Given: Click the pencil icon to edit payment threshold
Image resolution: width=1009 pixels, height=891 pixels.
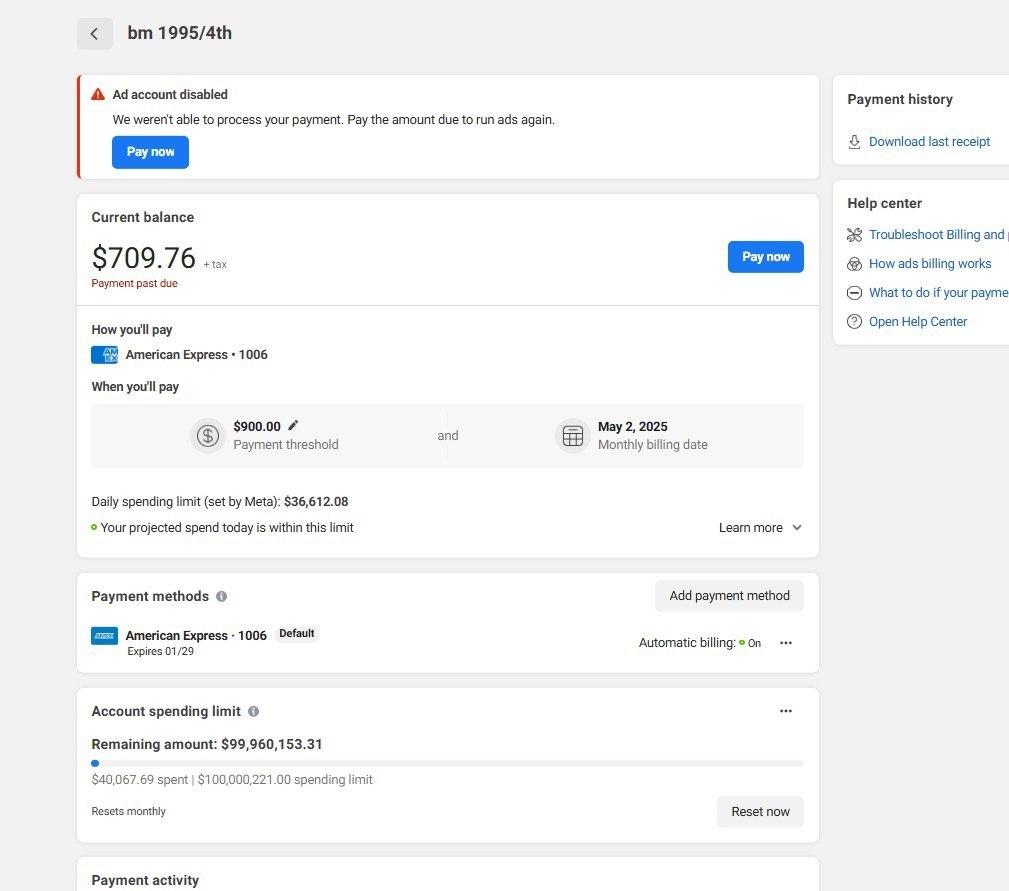Looking at the screenshot, I should 293,426.
